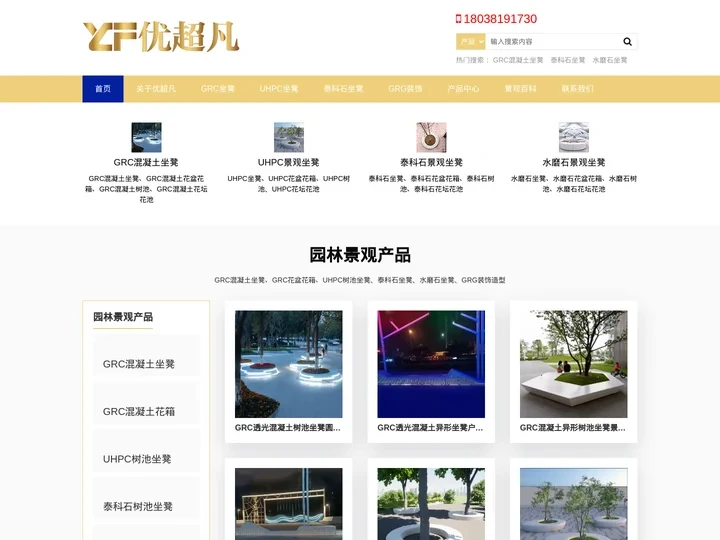The height and width of the screenshot is (540, 720).
Task: Click the red phone icon
Action: [458, 19]
